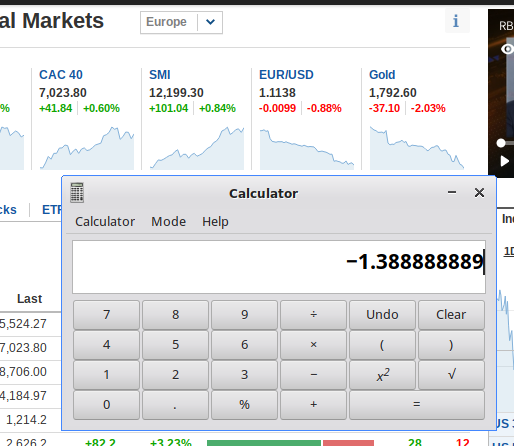The width and height of the screenshot is (514, 446).
Task: Open the Mode menu
Action: (169, 222)
